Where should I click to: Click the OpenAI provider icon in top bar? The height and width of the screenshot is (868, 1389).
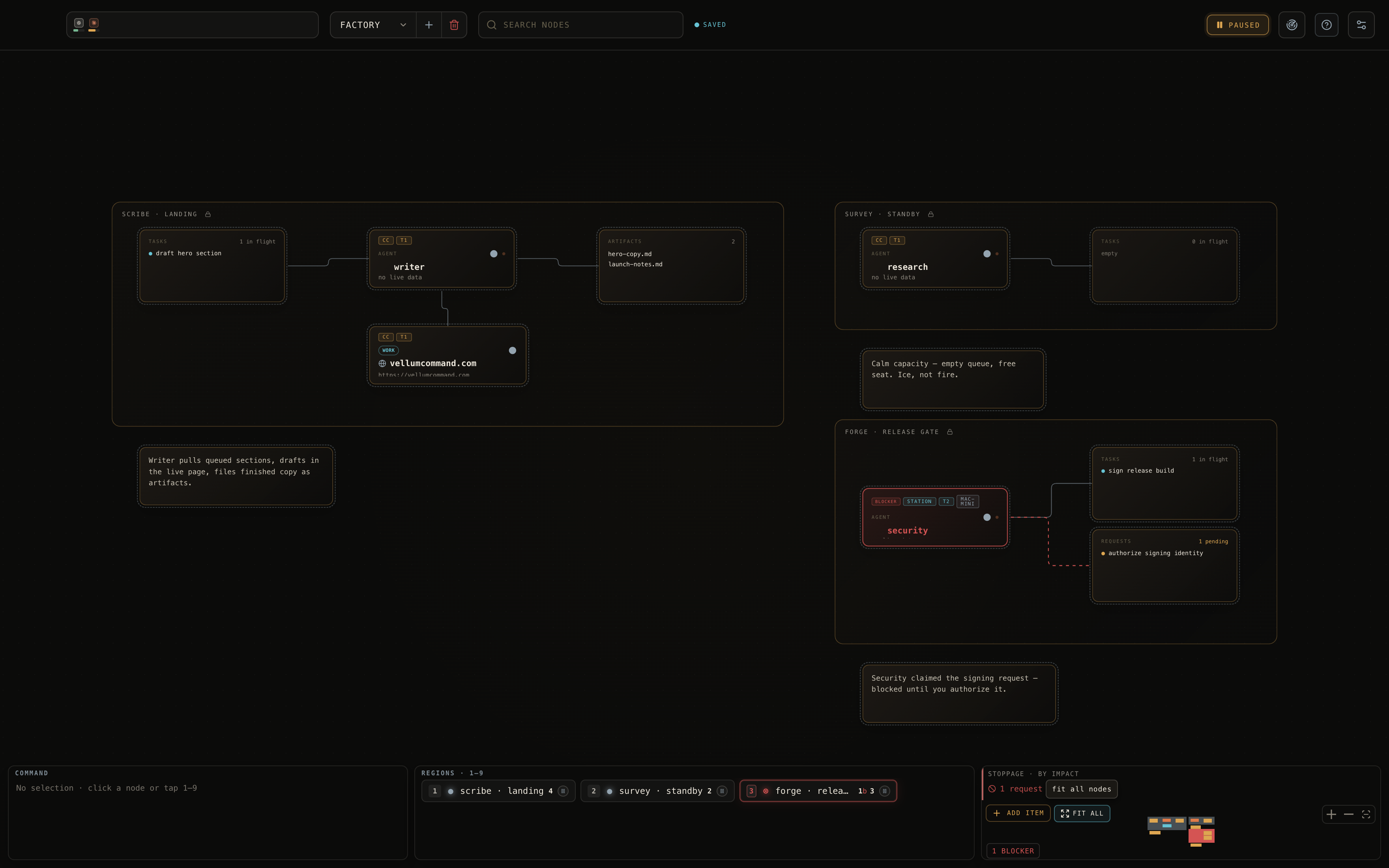tap(79, 24)
